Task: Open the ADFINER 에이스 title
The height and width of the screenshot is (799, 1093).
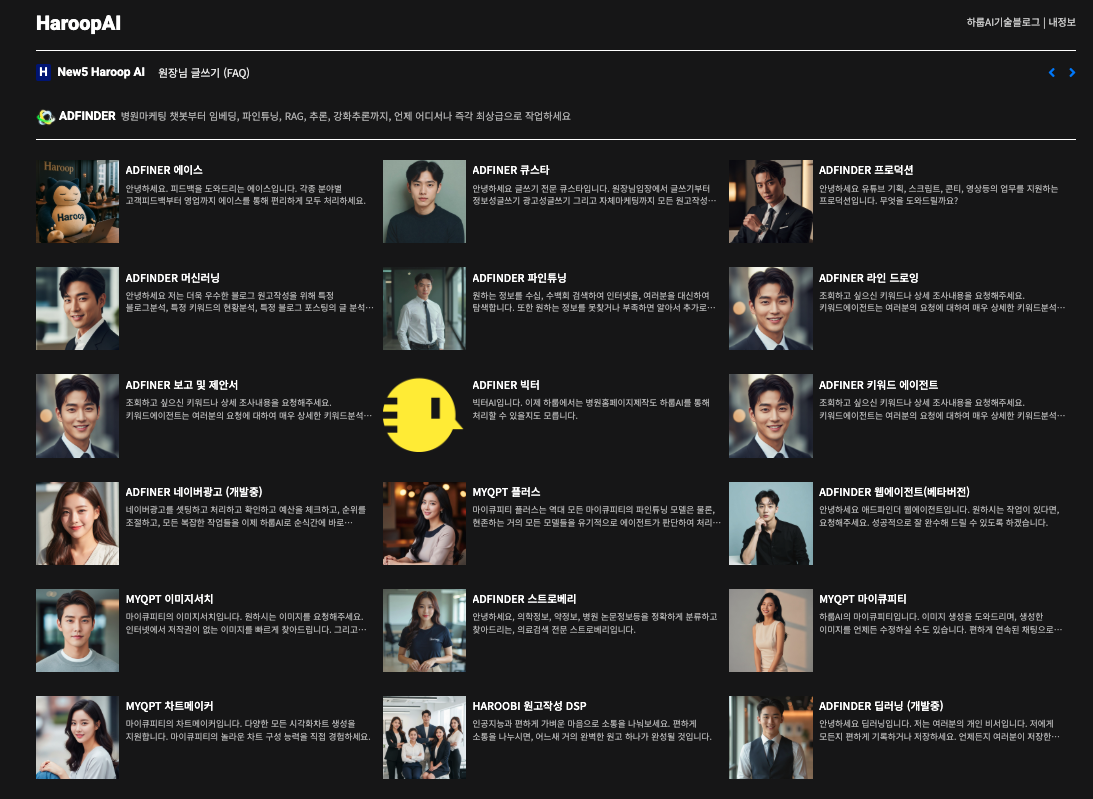Action: (164, 170)
